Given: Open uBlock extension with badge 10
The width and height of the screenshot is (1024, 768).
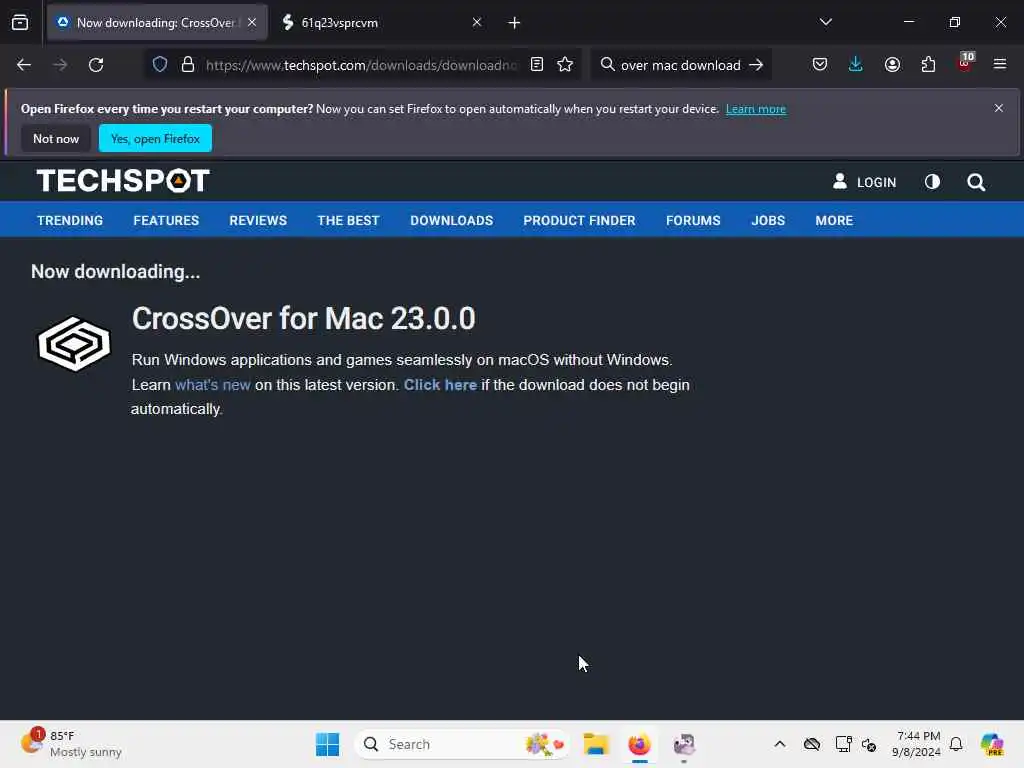Looking at the screenshot, I should click(965, 63).
